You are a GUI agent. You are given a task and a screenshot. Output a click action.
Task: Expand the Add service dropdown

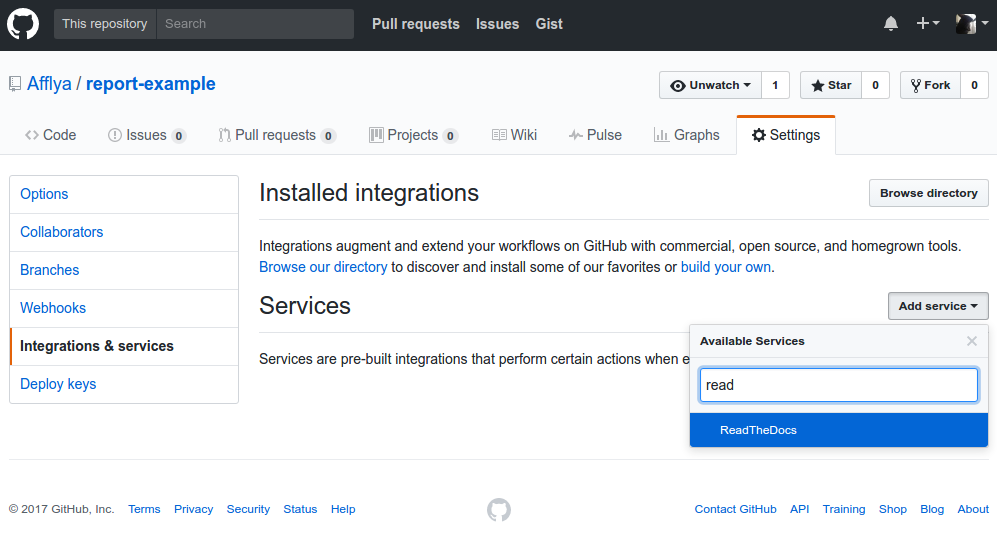point(938,306)
